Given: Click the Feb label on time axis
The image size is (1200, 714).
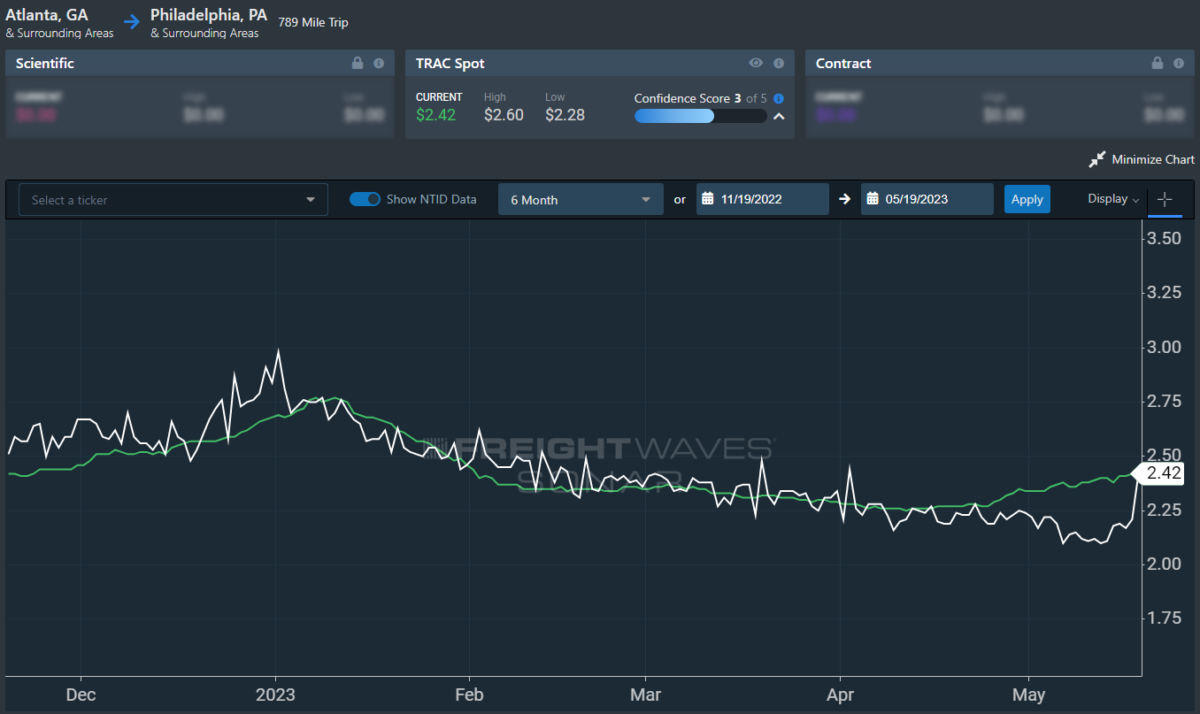Looking at the screenshot, I should point(469,694).
